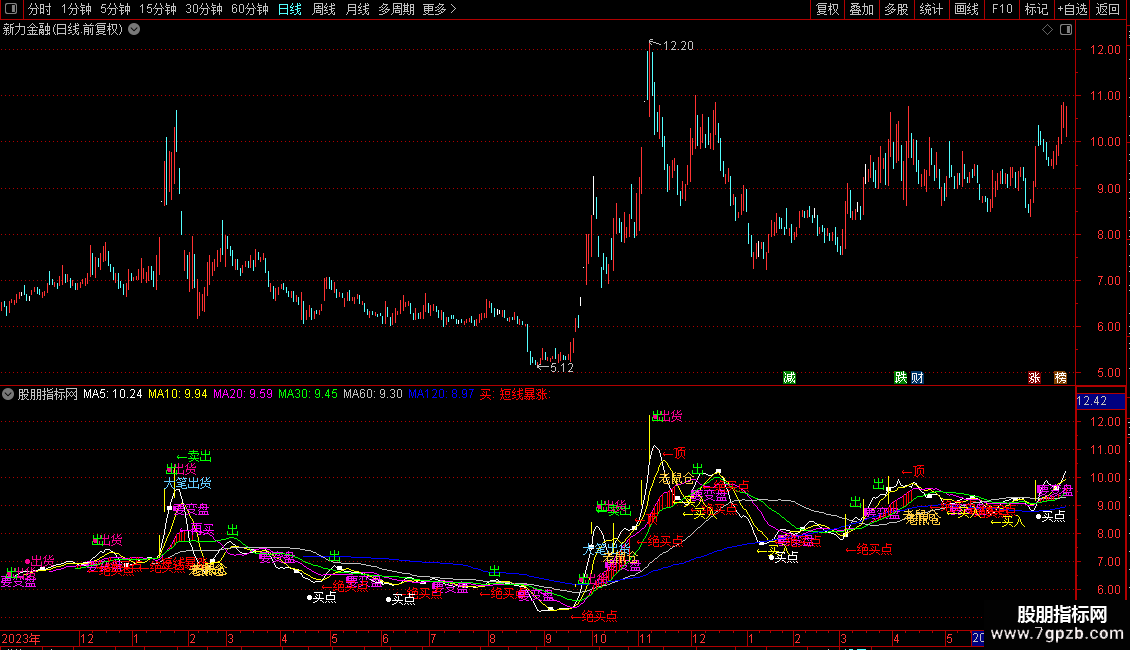The image size is (1130, 650).
Task: Click the MA10: 9.94 indicator value
Action: [177, 394]
